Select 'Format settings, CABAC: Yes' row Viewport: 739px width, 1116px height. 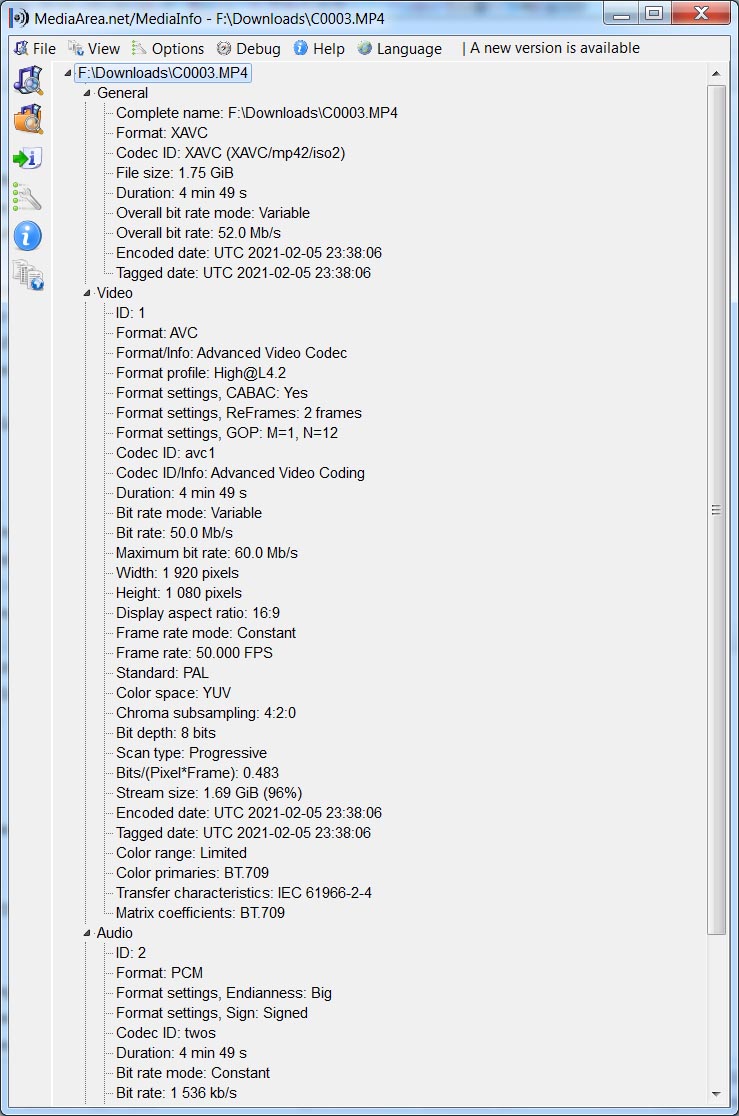tap(211, 393)
